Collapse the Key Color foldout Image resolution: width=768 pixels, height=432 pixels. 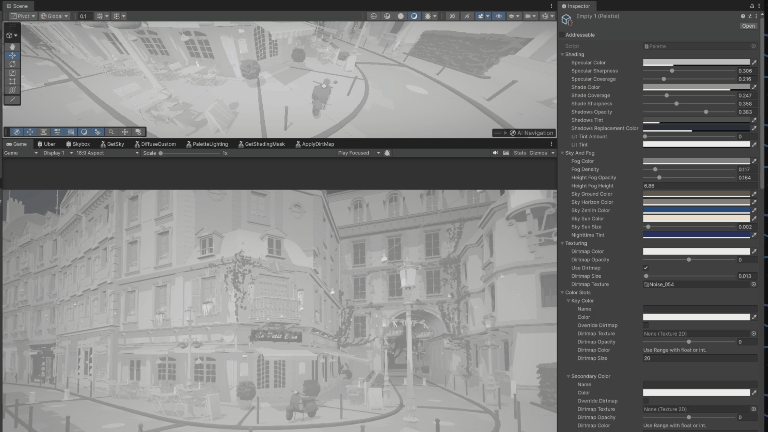coord(568,301)
